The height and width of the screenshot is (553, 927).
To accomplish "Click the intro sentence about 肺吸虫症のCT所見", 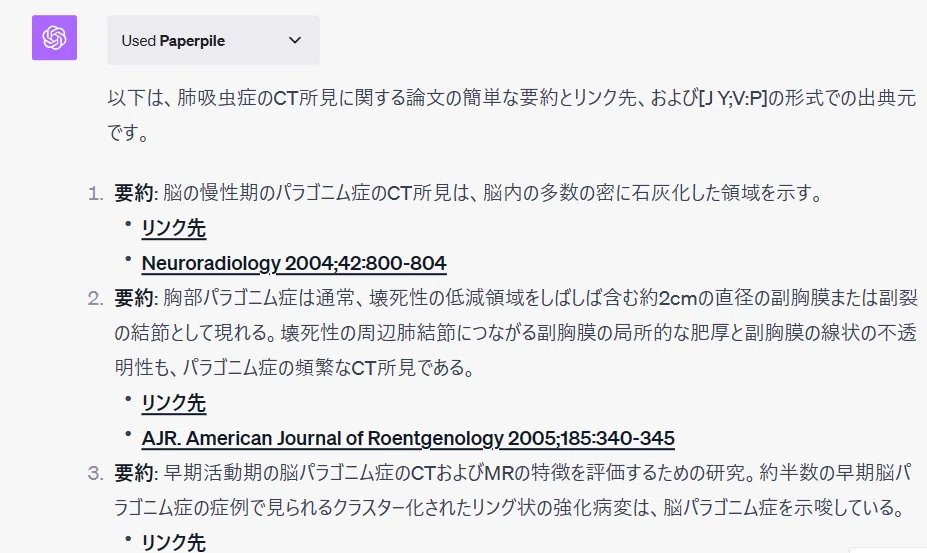I will pyautogui.click(x=512, y=115).
